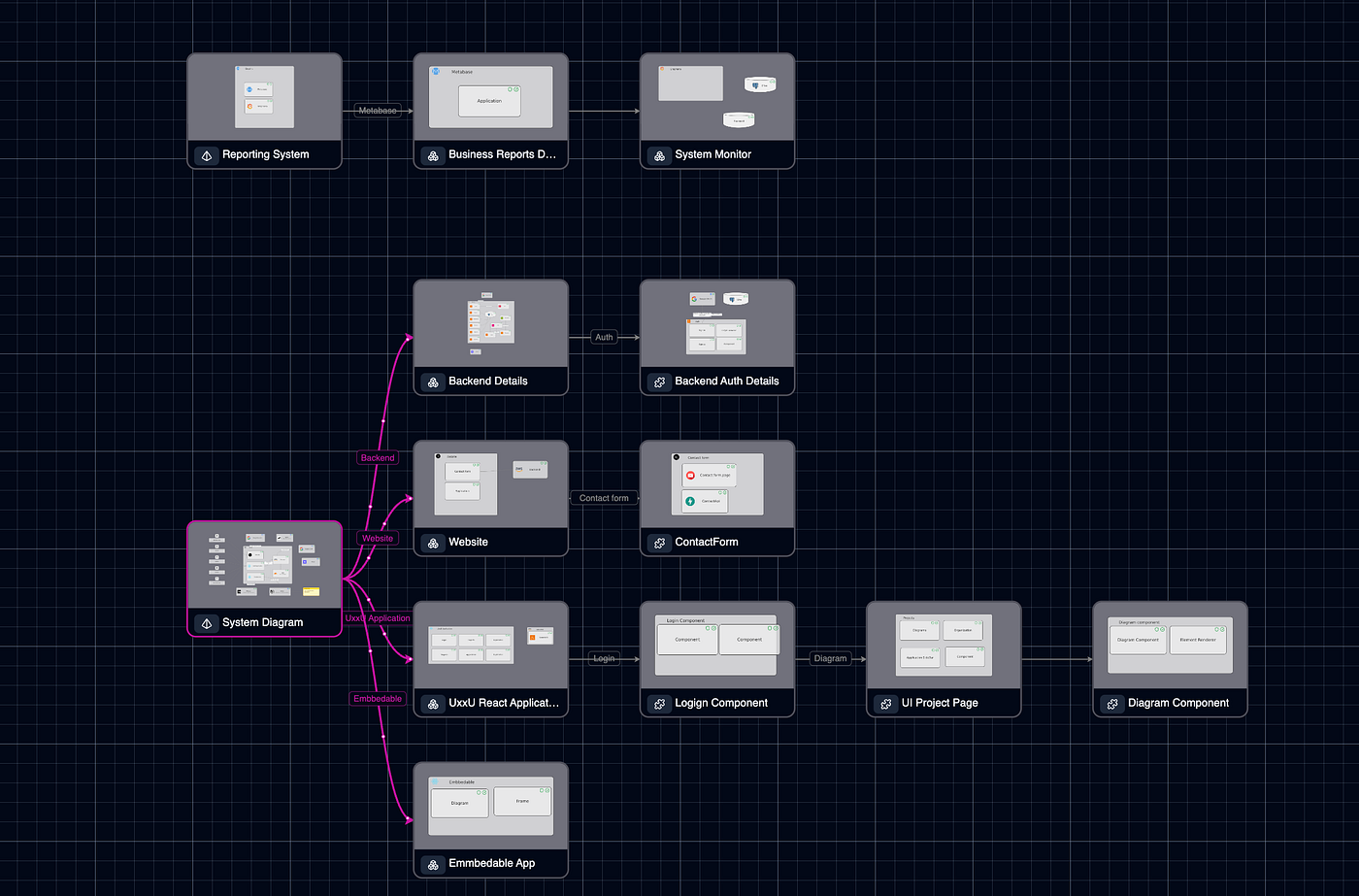Click the UI Project Page puzzle icon
1359x896 pixels.
coord(886,704)
